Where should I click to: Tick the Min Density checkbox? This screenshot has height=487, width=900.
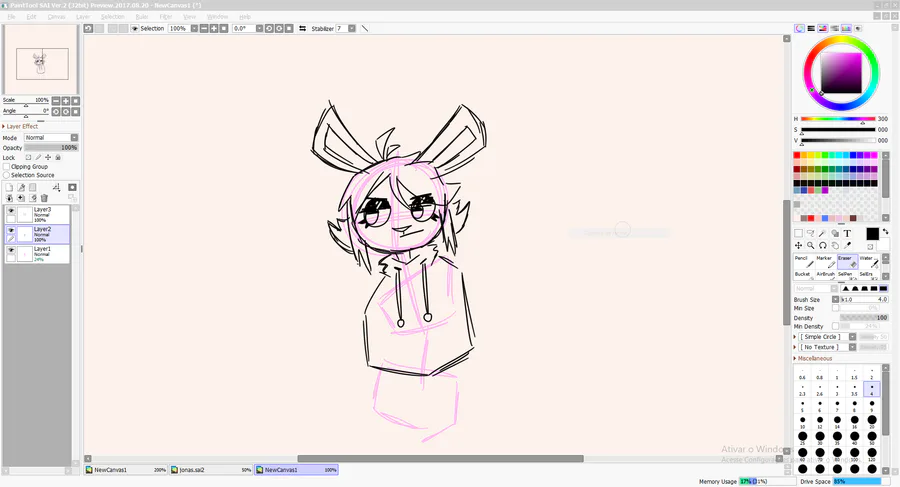[x=836, y=326]
